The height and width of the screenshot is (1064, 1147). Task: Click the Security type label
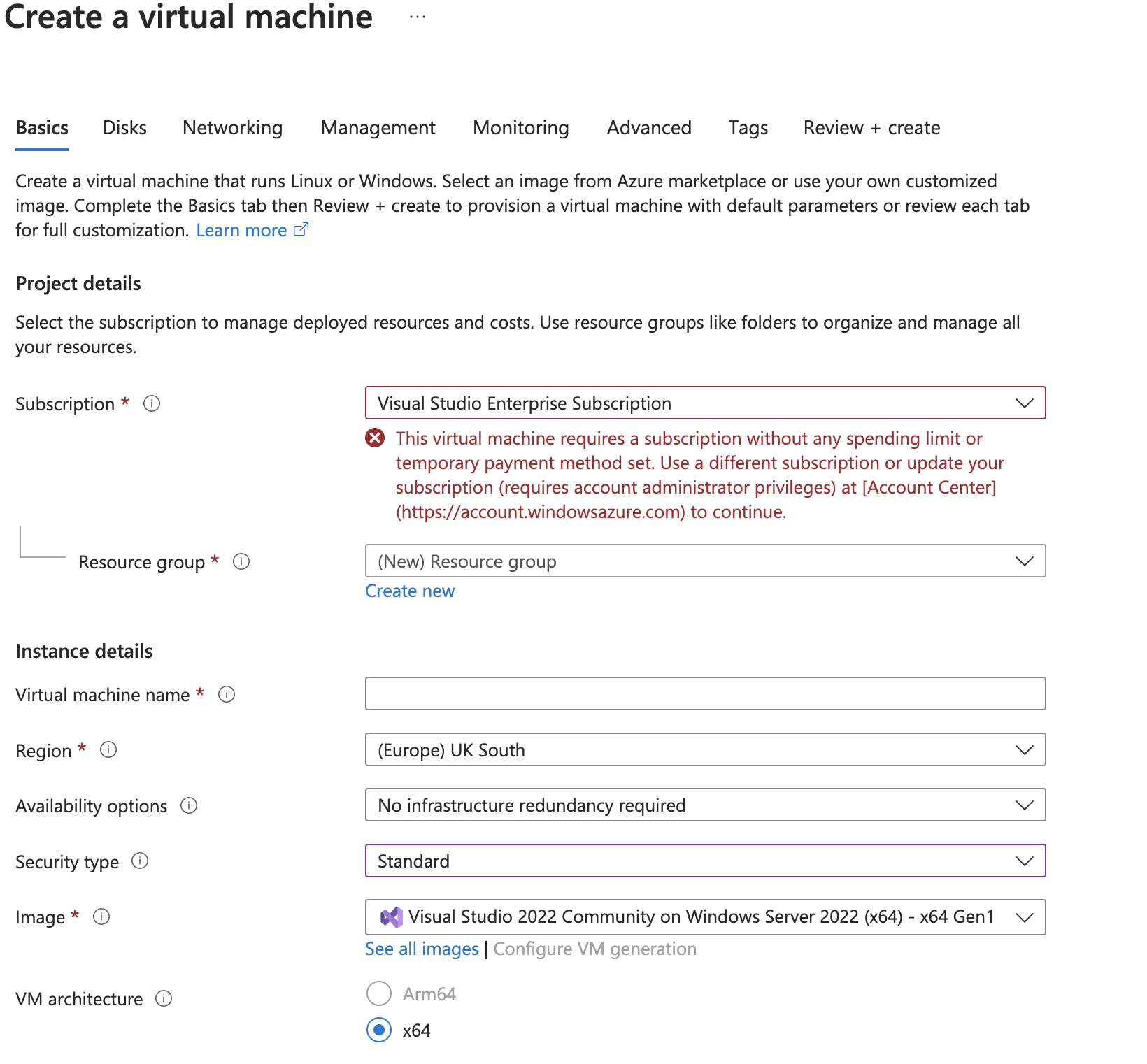pyautogui.click(x=67, y=862)
